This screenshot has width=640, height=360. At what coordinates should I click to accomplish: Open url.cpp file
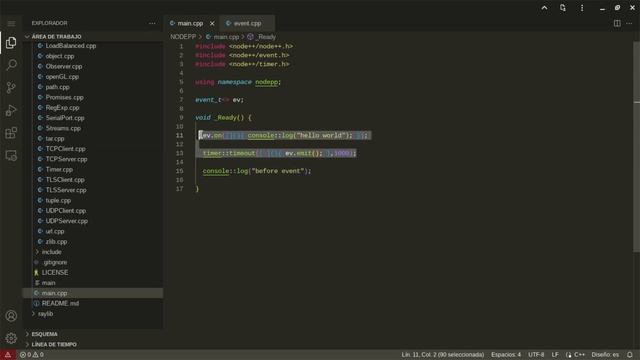[x=55, y=231]
